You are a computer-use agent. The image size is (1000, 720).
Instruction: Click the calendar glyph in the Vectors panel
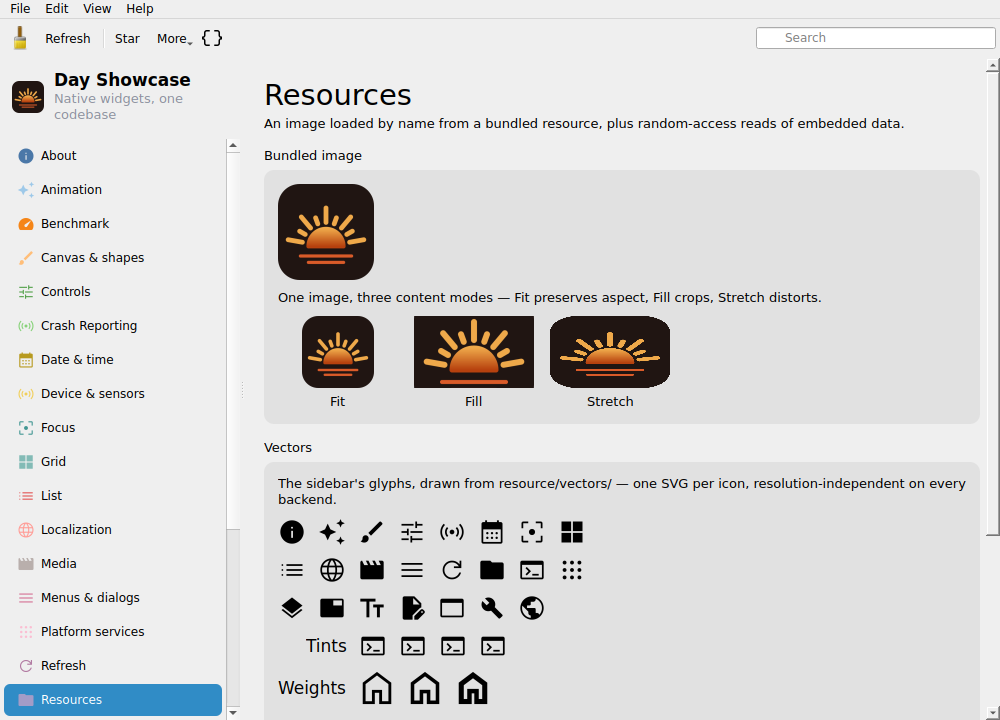(x=492, y=532)
